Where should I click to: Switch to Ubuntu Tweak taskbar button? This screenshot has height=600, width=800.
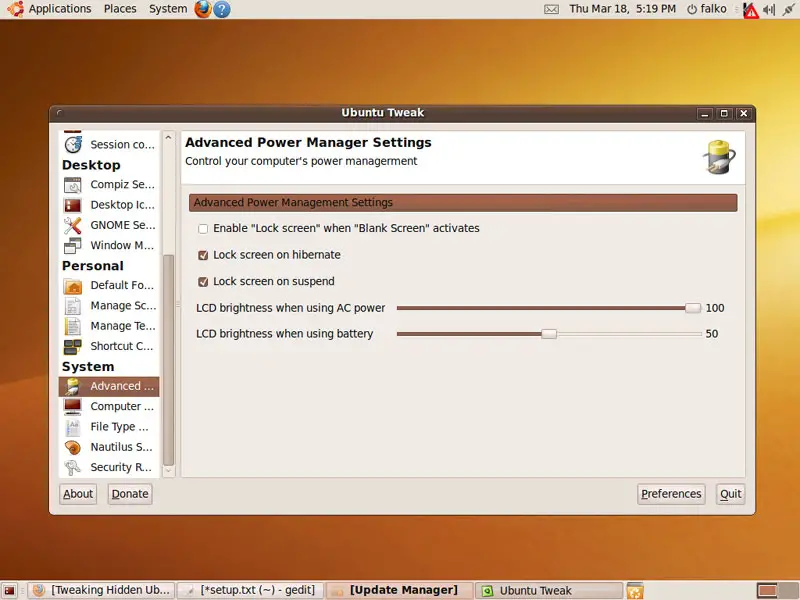549,590
